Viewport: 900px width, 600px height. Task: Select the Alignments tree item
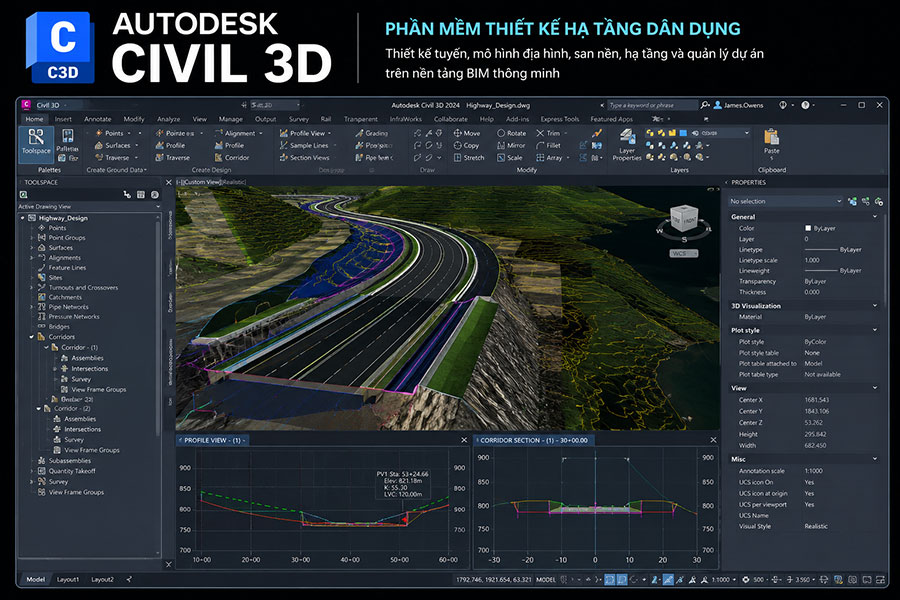tap(64, 258)
